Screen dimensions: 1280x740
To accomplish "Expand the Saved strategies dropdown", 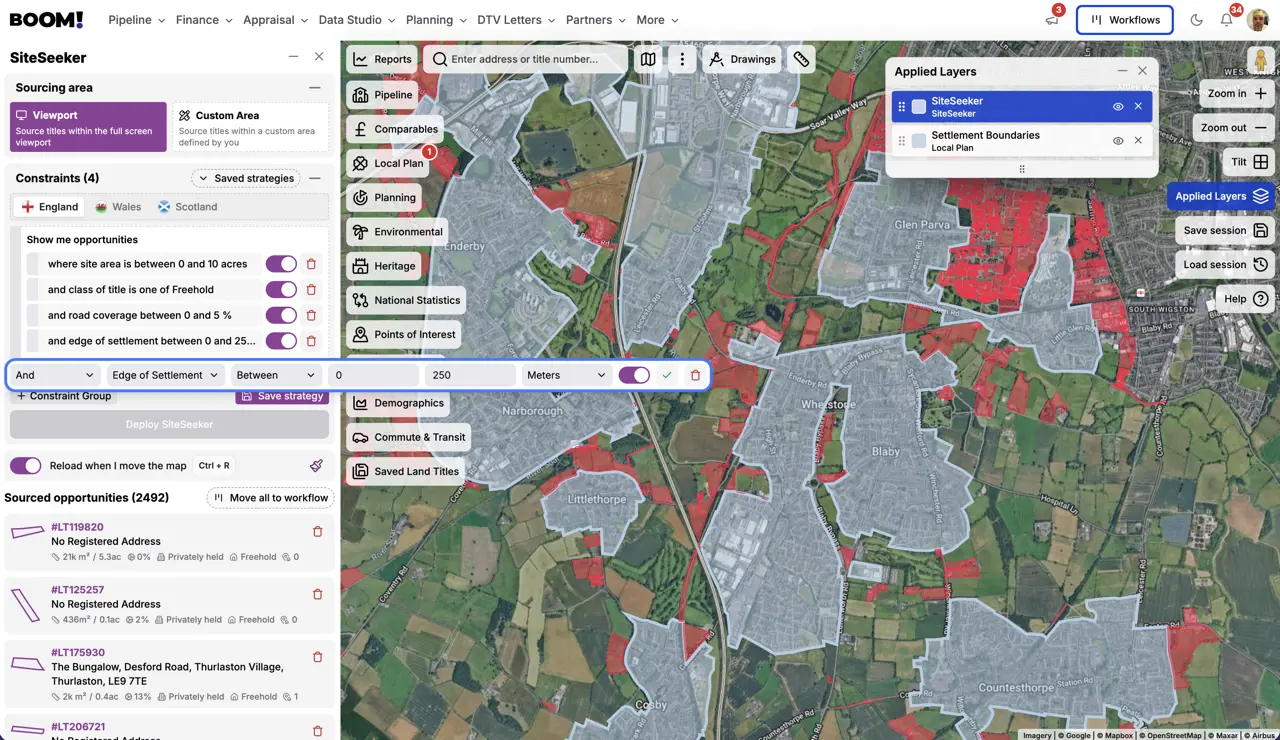I will pyautogui.click(x=246, y=178).
